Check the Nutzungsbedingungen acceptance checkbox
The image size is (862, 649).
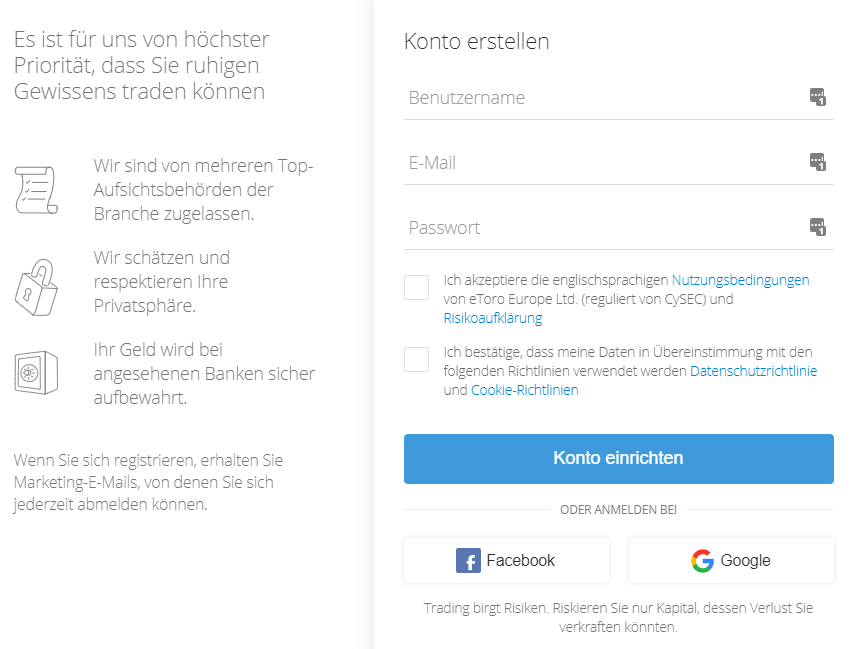416,287
